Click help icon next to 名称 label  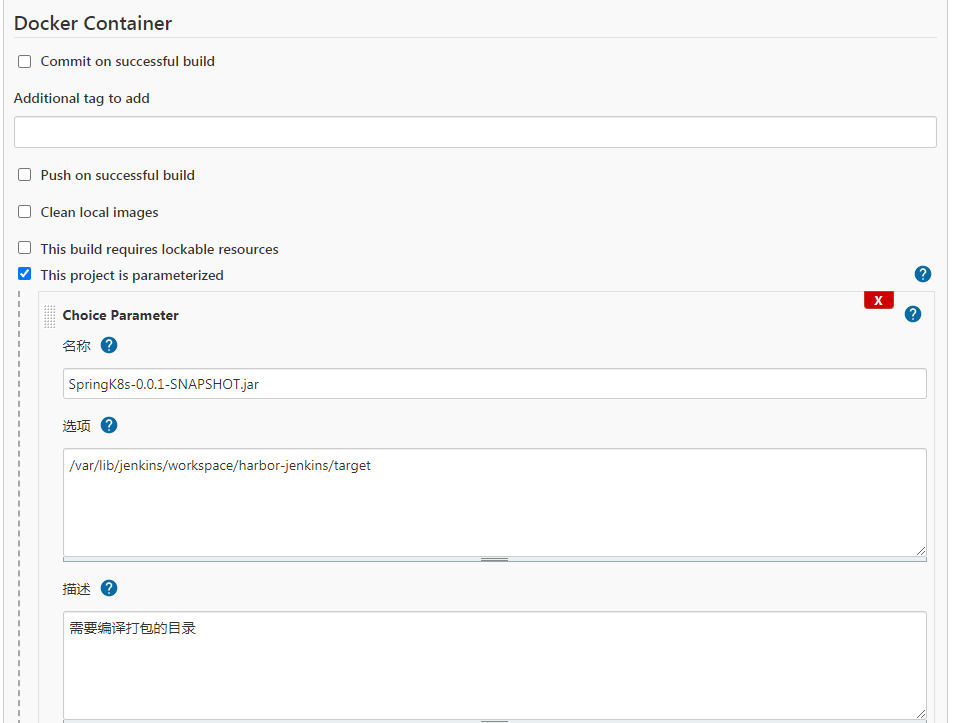coord(109,345)
